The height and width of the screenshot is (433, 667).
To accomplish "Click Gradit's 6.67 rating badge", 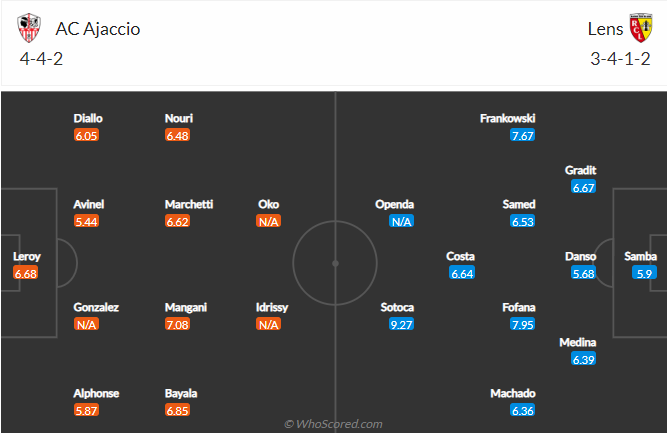I will [584, 187].
